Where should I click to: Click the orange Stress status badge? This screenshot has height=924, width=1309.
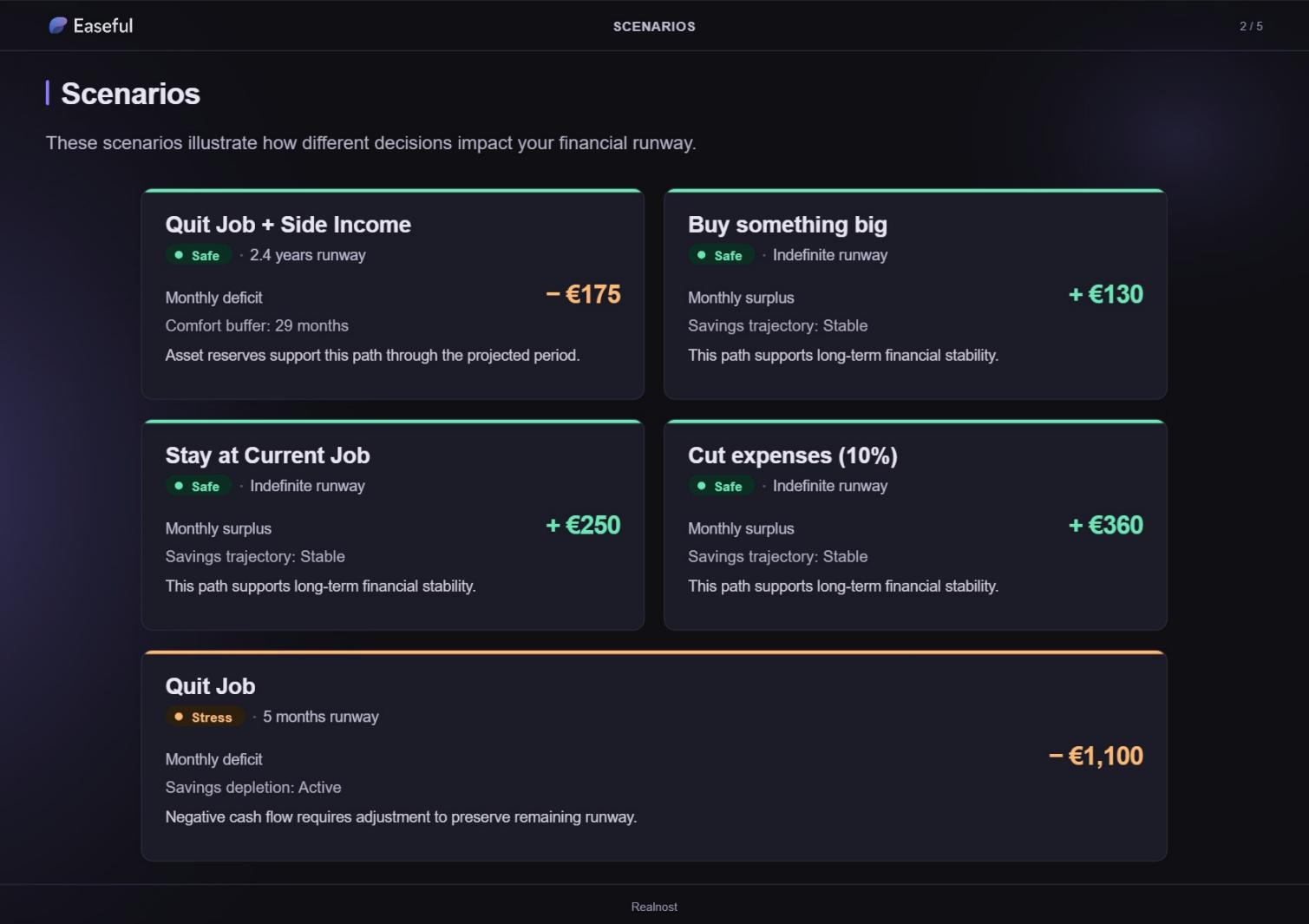(x=204, y=718)
